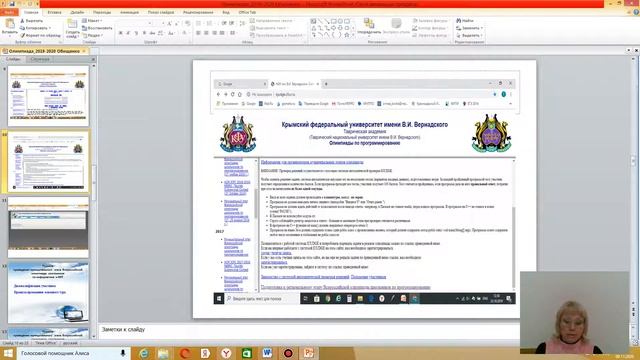Image resolution: width=640 pixels, height=360 pixels.
Task: Open Заменить (Replace) dropdown
Action: pos(469,28)
